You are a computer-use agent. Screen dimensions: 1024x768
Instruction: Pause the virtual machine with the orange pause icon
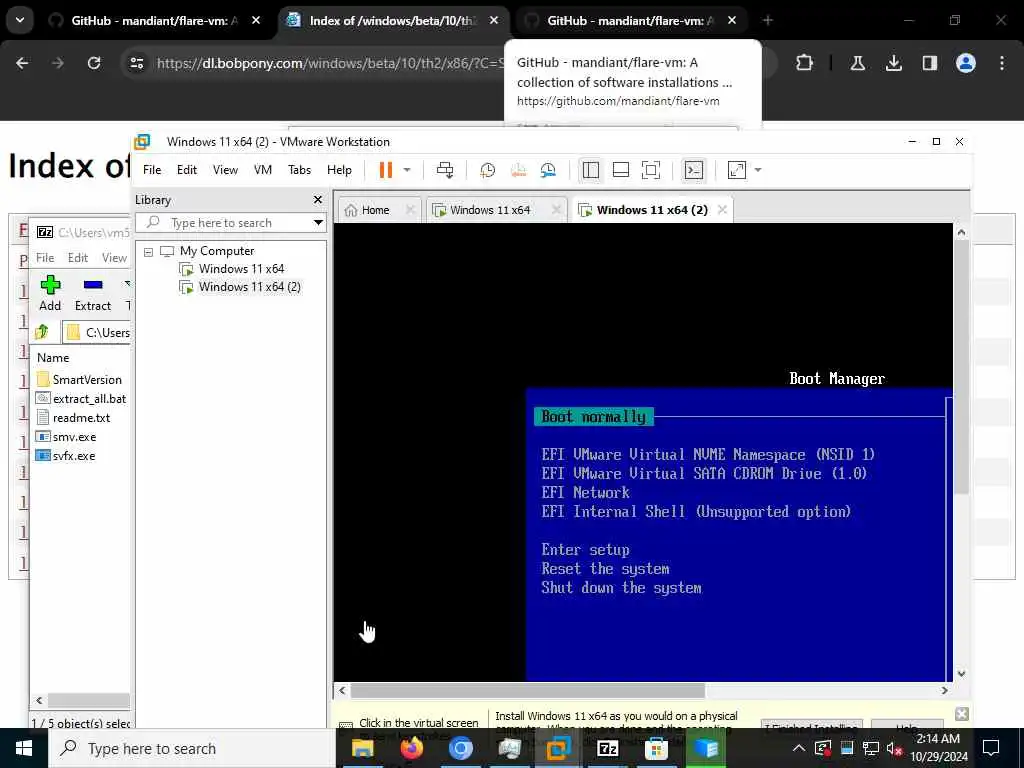pyautogui.click(x=386, y=170)
